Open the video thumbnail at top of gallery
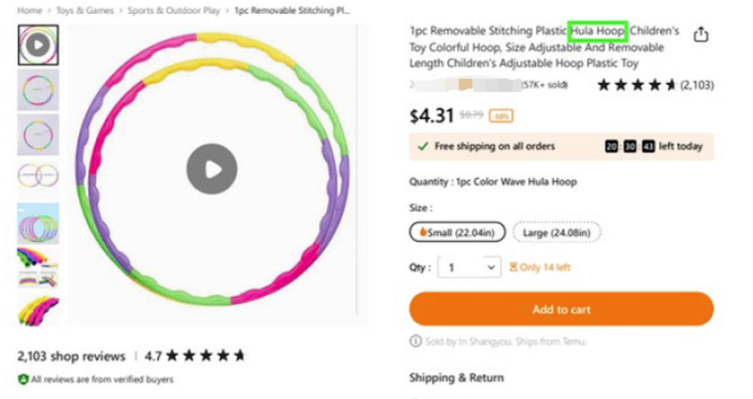The height and width of the screenshot is (399, 753). pyautogui.click(x=38, y=45)
